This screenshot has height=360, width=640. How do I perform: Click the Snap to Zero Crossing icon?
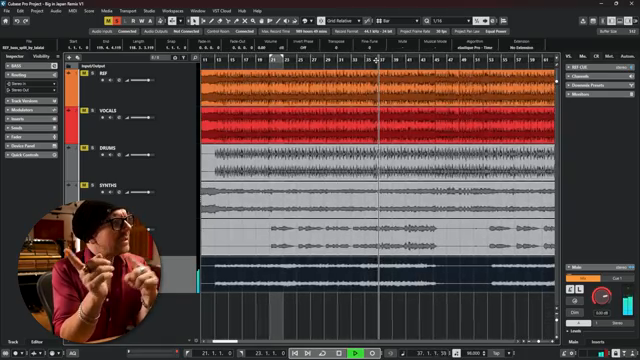point(367,21)
